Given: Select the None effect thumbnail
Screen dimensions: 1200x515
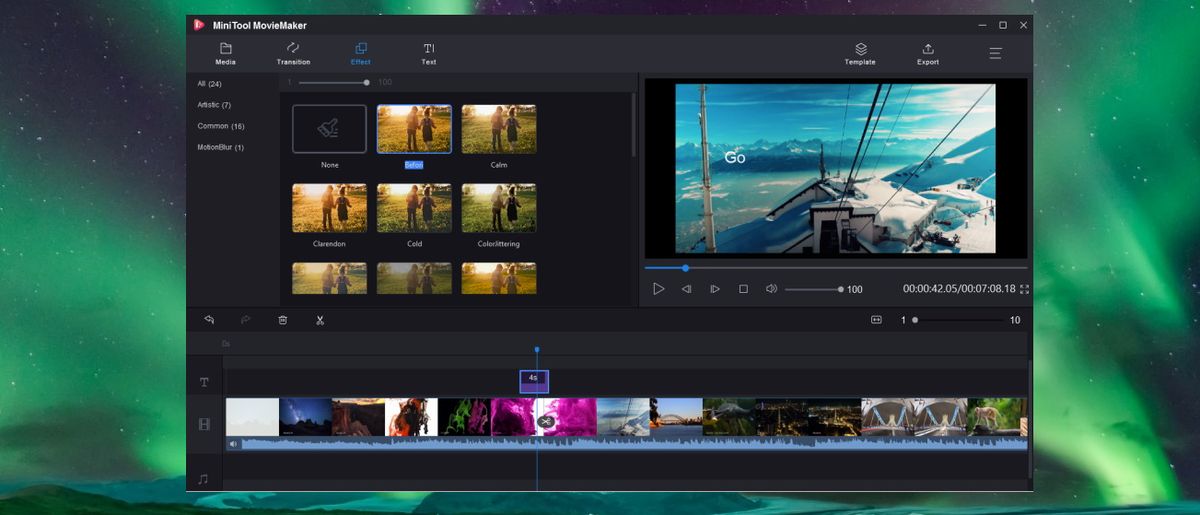Looking at the screenshot, I should click(330, 129).
